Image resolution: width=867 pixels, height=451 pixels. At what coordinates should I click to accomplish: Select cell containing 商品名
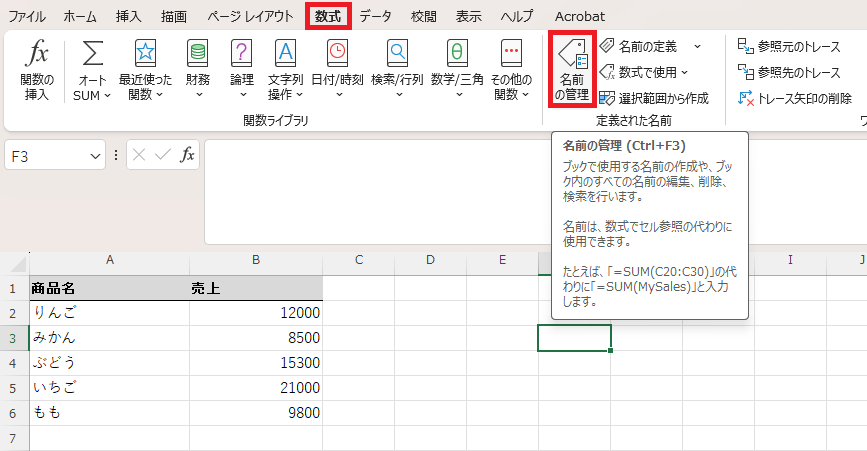point(109,288)
